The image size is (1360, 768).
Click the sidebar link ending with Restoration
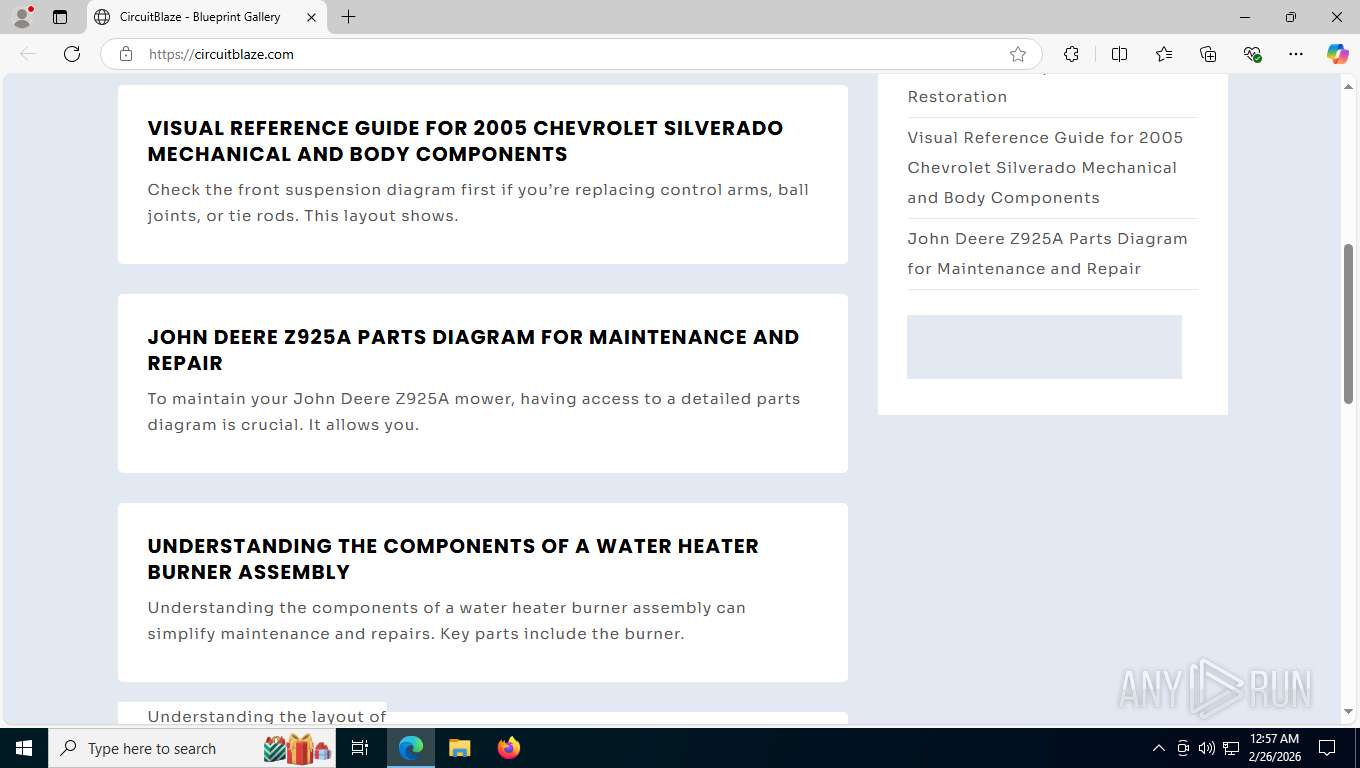tap(957, 97)
